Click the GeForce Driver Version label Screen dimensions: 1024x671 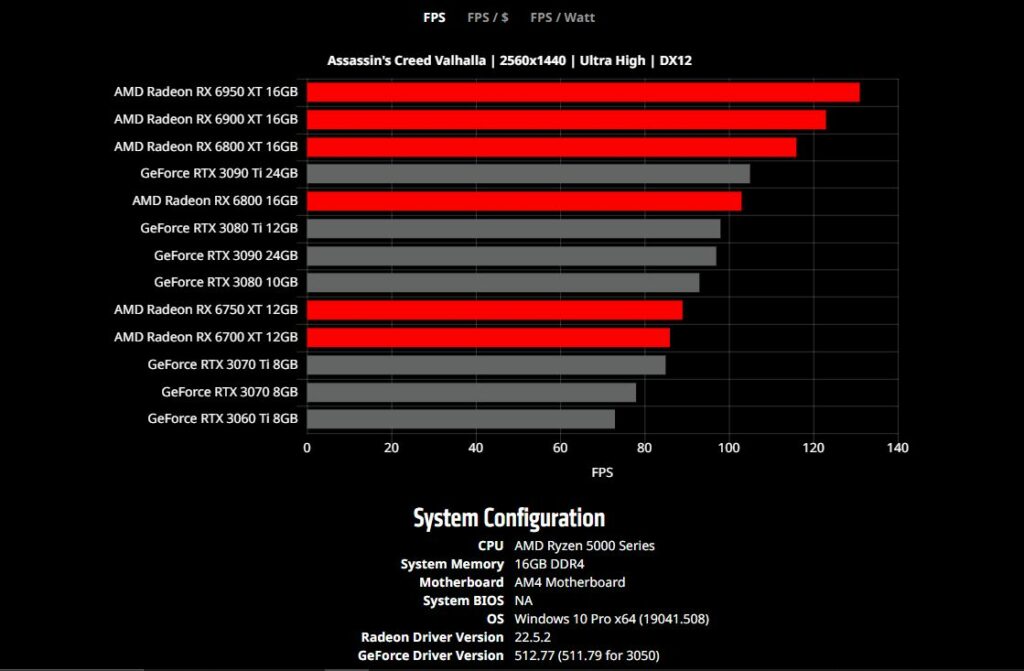pos(430,656)
